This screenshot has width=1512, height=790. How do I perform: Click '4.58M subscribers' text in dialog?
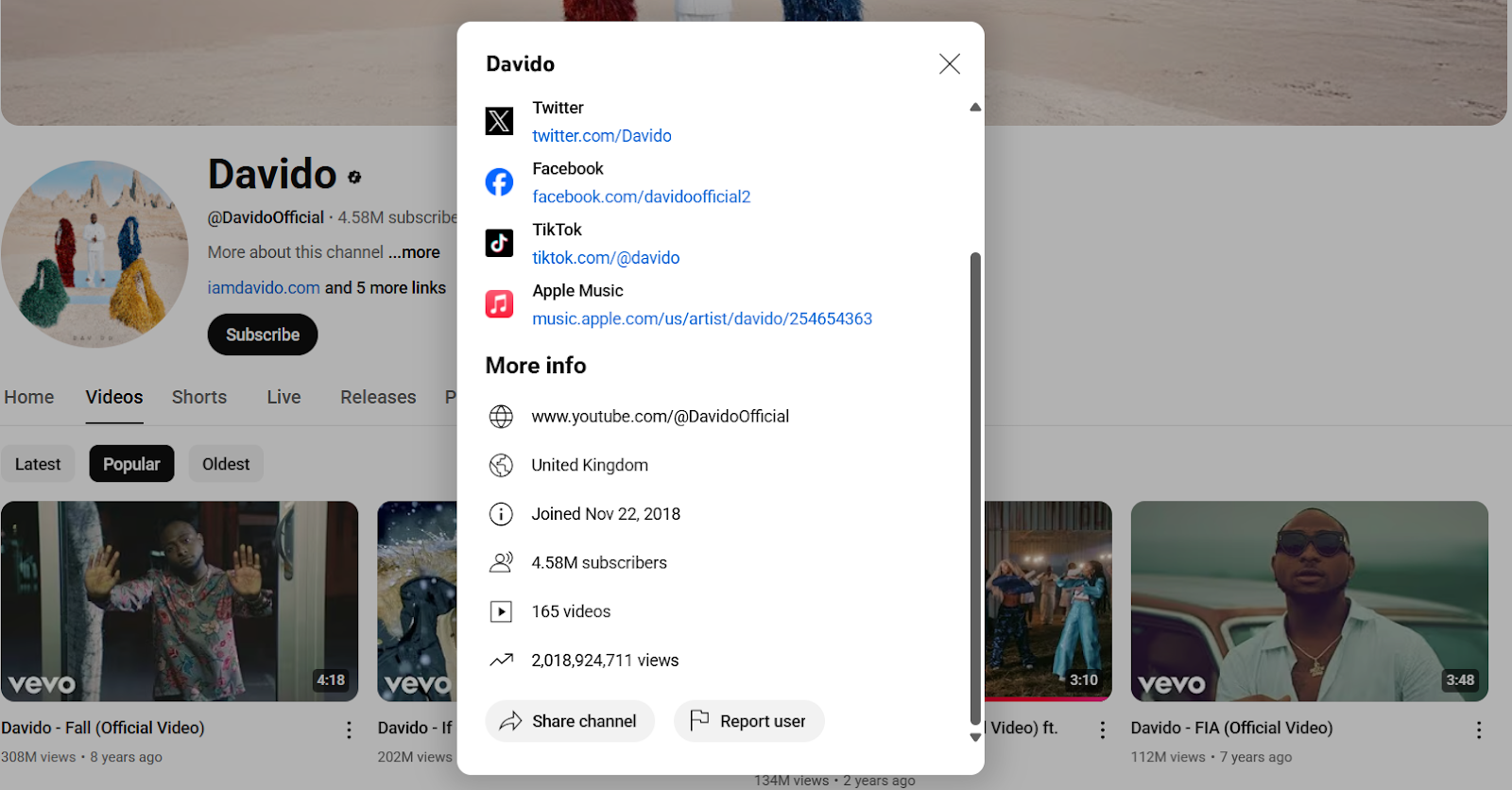(x=599, y=562)
